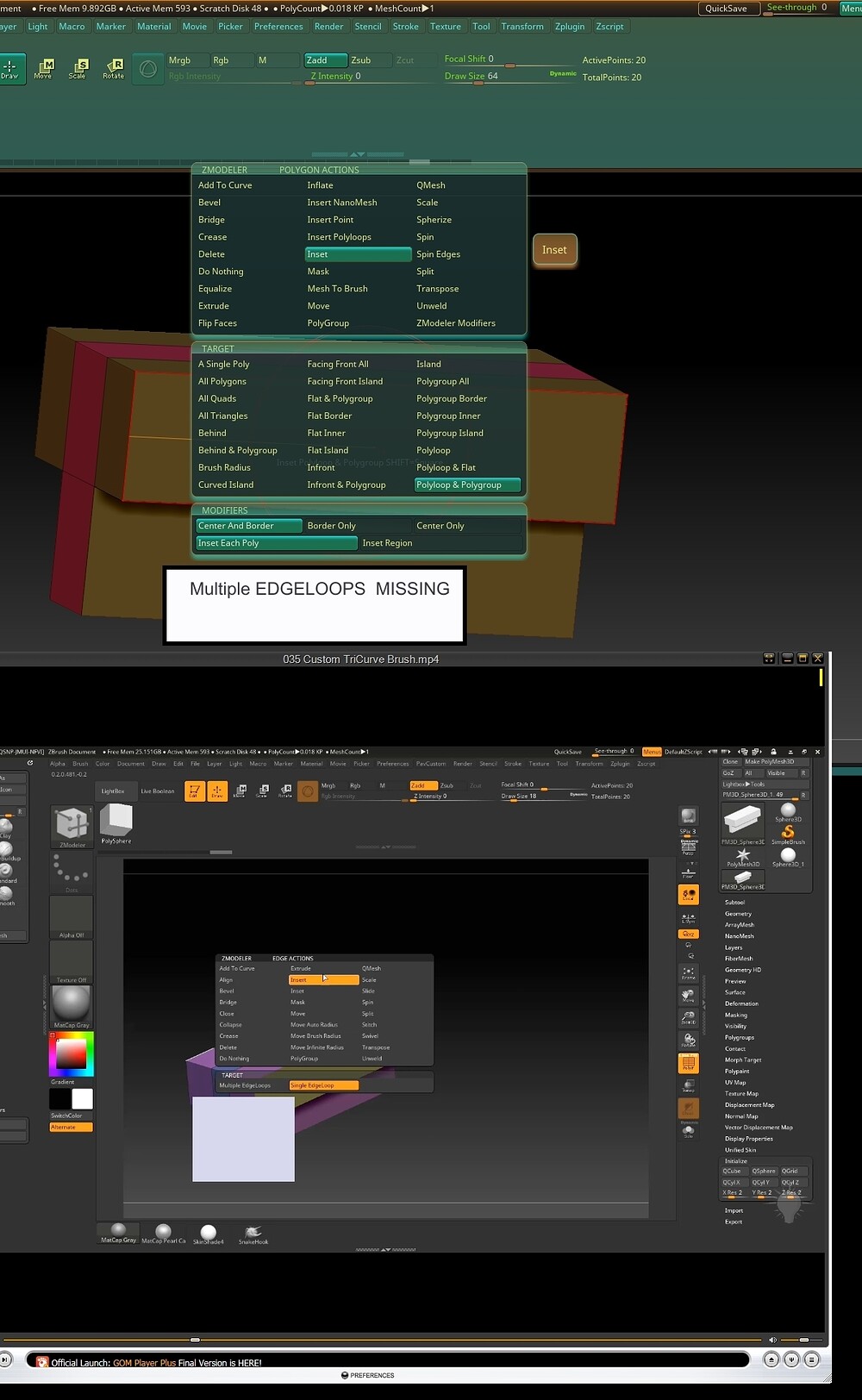
Task: Click the PolySphere quick-pick tool icon
Action: coord(116,823)
